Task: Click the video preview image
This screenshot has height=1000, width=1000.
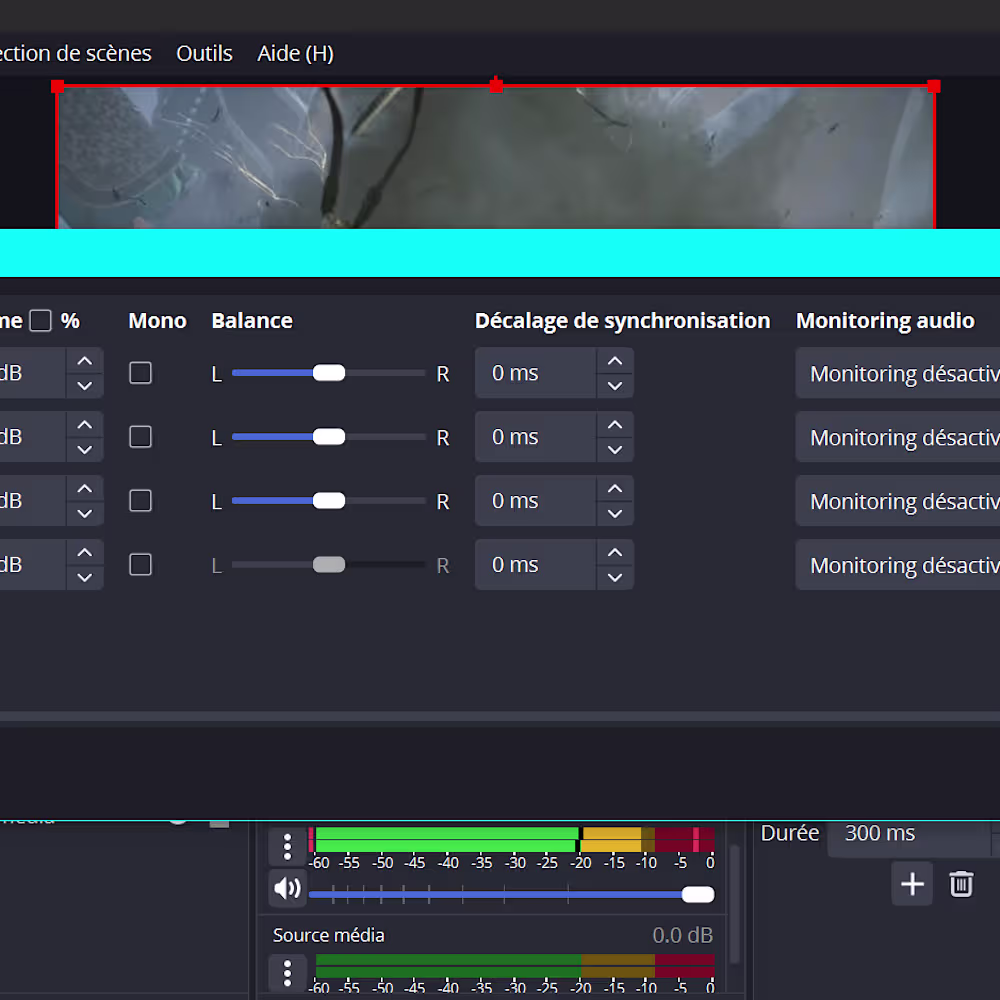Action: coord(496,158)
